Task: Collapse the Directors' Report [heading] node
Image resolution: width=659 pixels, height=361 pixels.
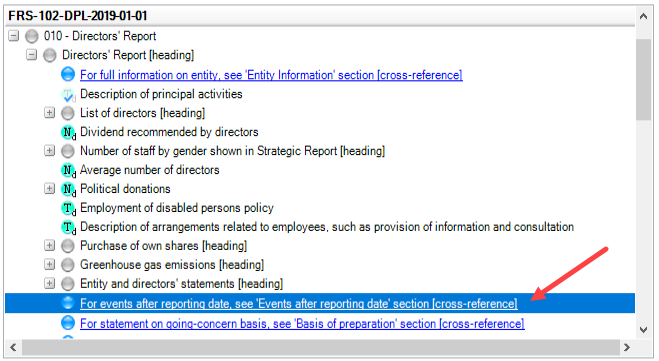Action: [x=32, y=55]
